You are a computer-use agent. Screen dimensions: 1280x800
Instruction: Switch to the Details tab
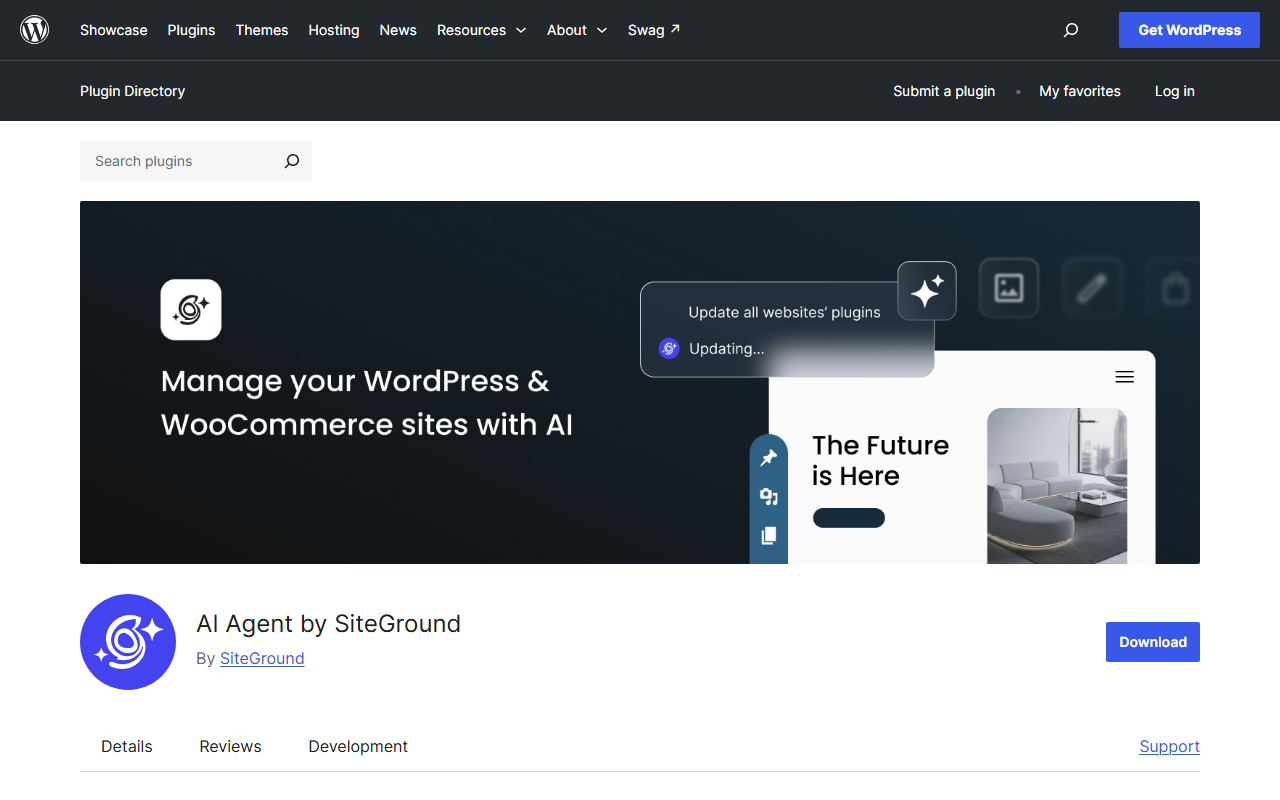127,746
